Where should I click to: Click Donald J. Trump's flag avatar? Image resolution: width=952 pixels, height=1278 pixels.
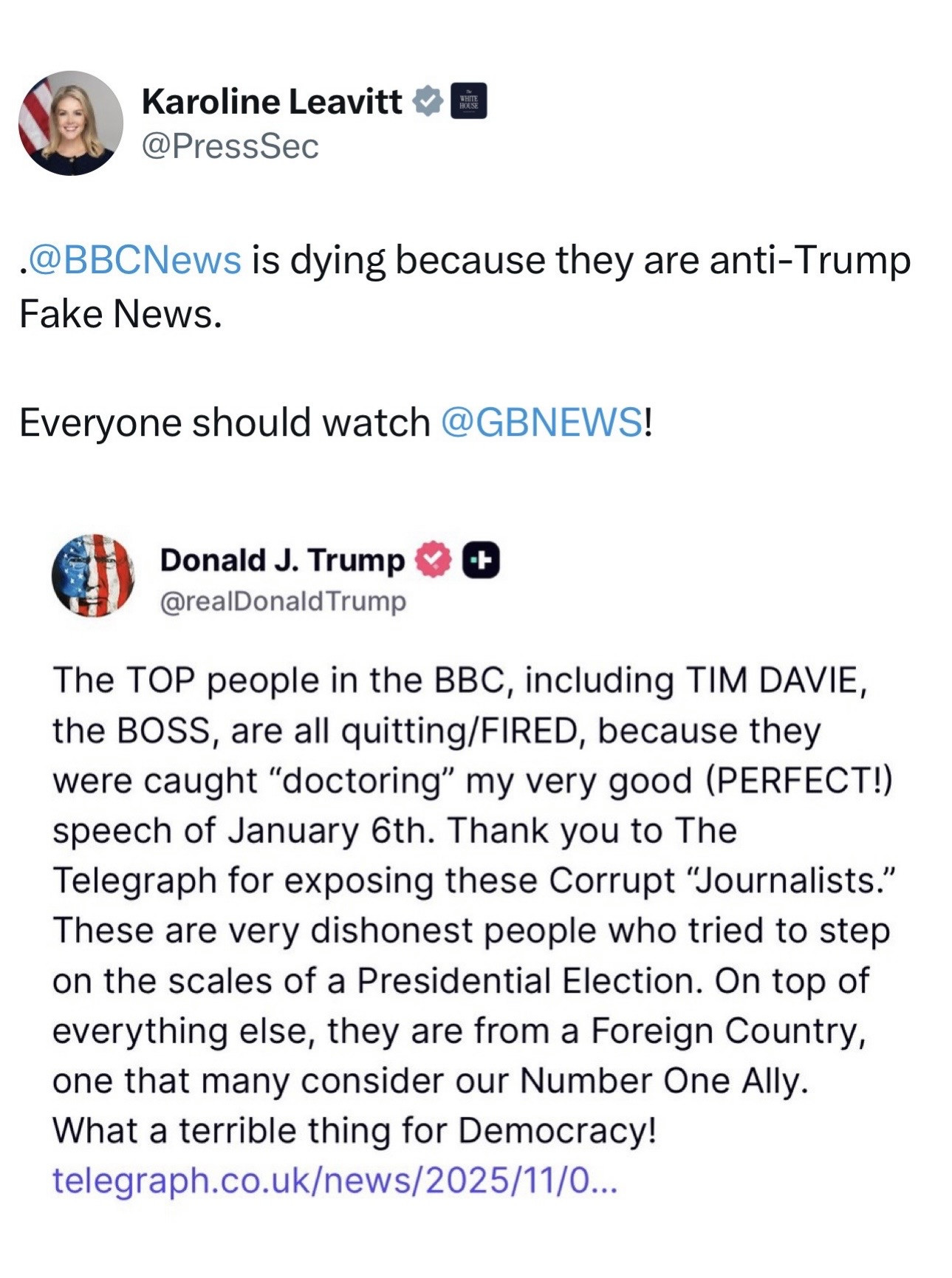[93, 575]
